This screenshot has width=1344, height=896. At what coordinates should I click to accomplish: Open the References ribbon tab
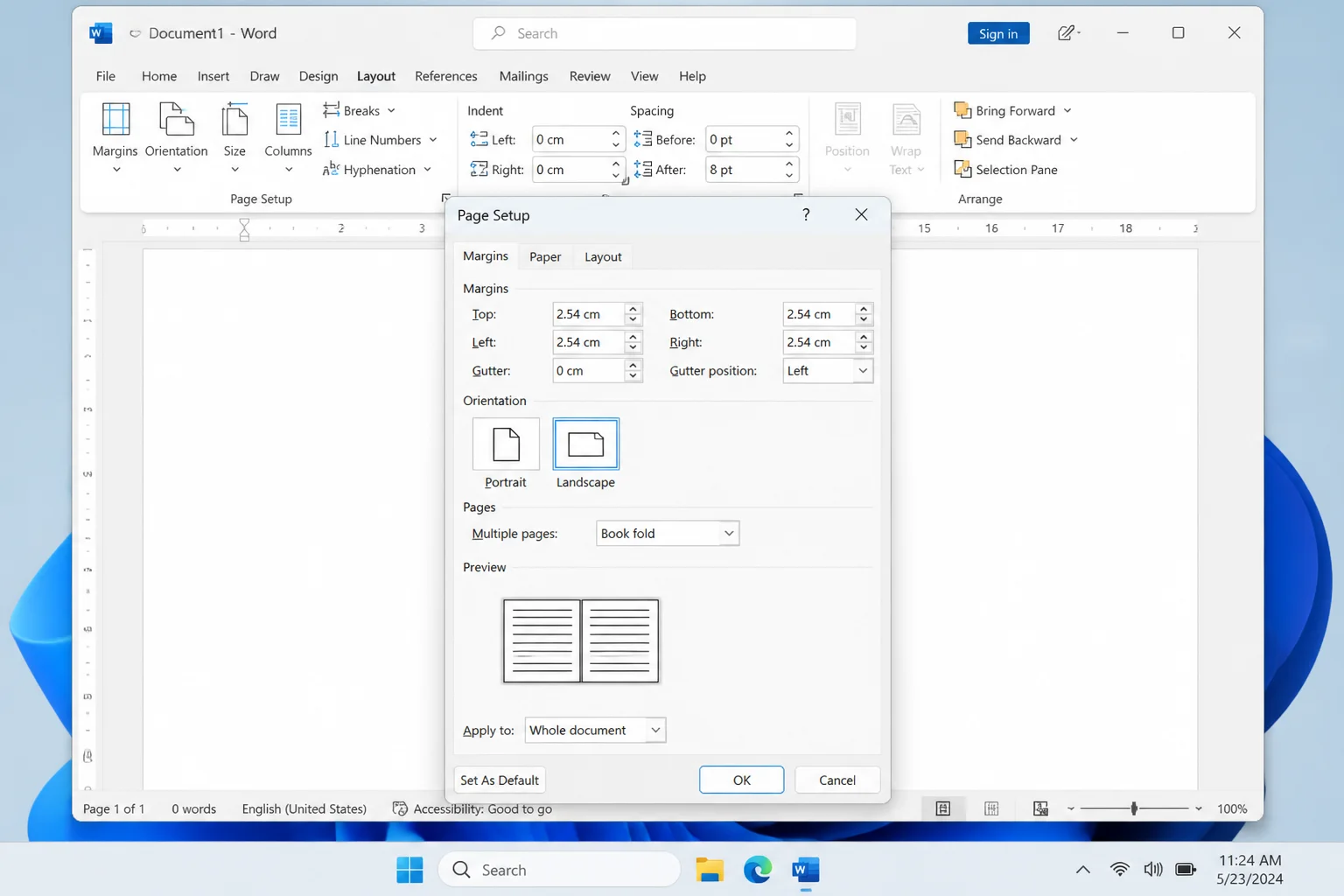click(446, 76)
